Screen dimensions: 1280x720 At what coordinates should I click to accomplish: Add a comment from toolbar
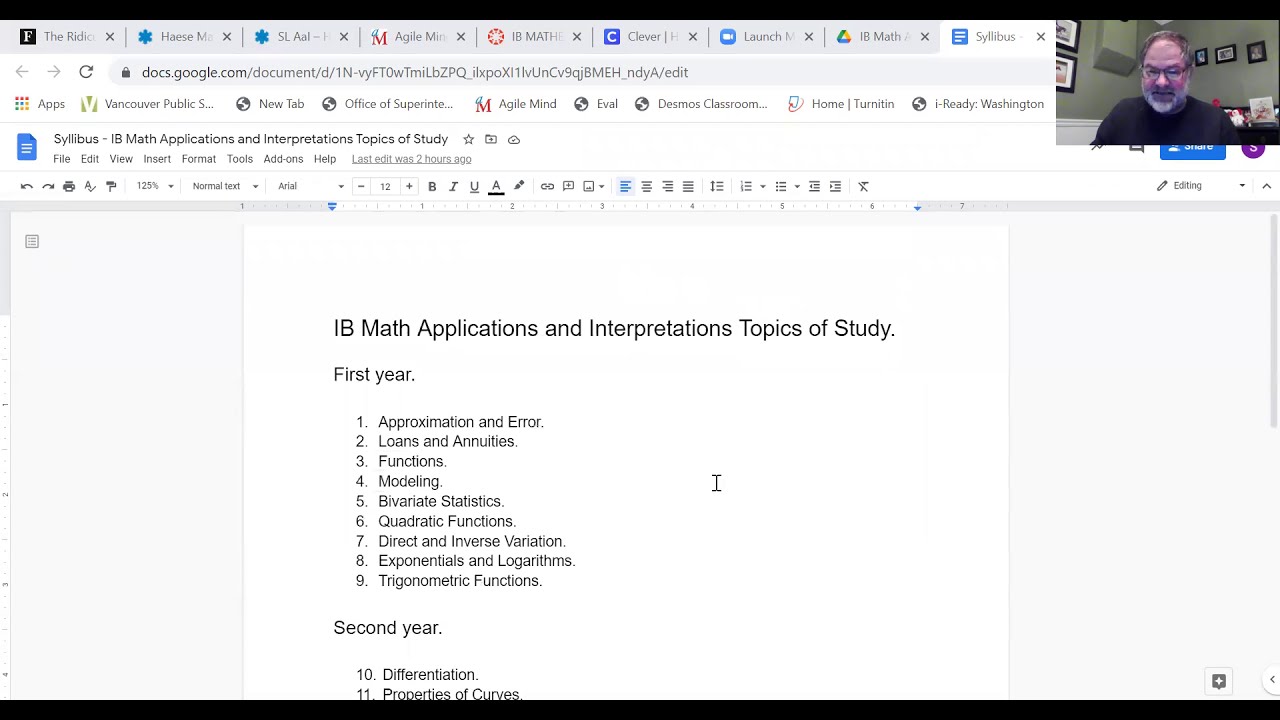568,186
